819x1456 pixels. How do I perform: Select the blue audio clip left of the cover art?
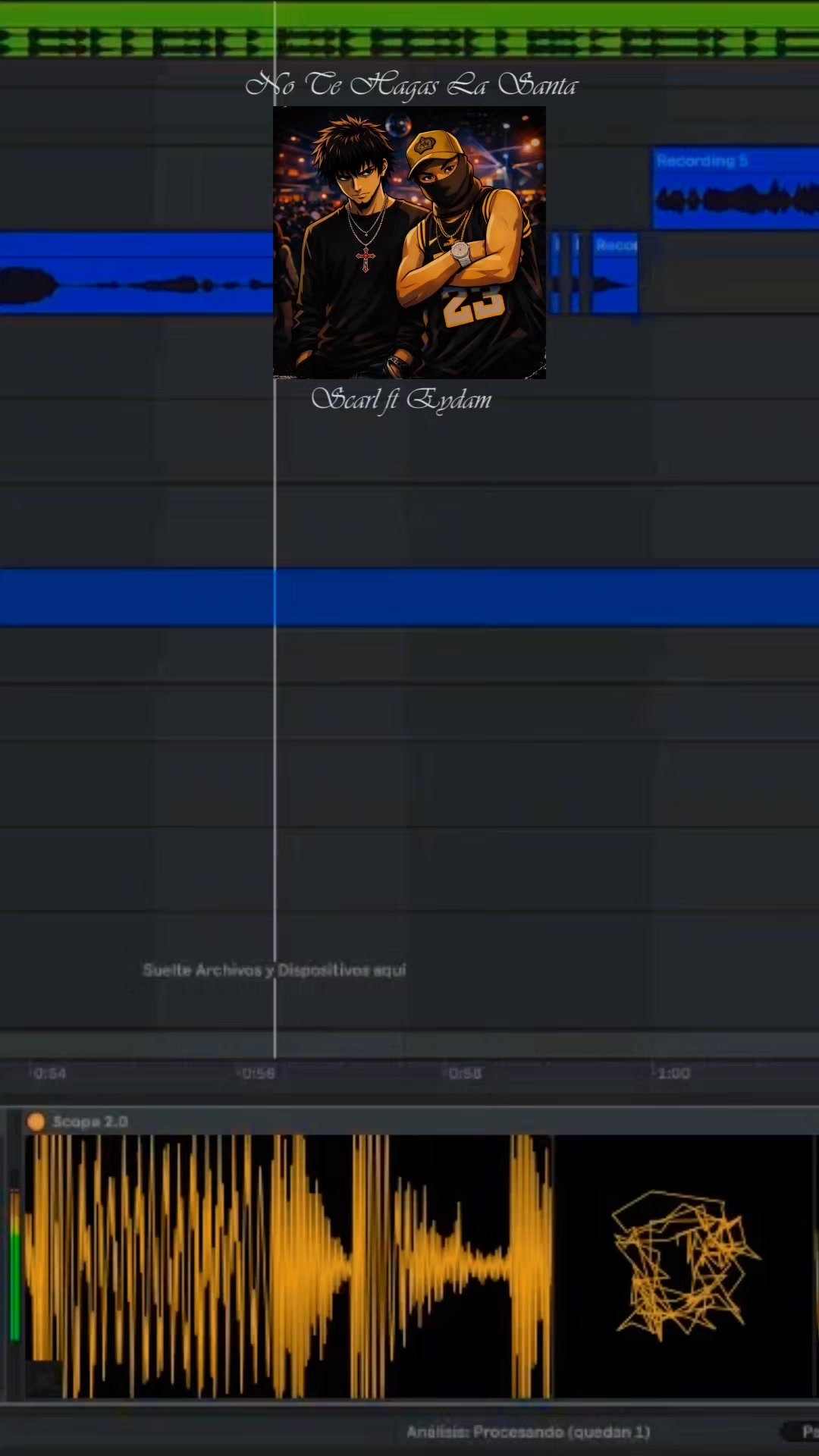[x=136, y=273]
